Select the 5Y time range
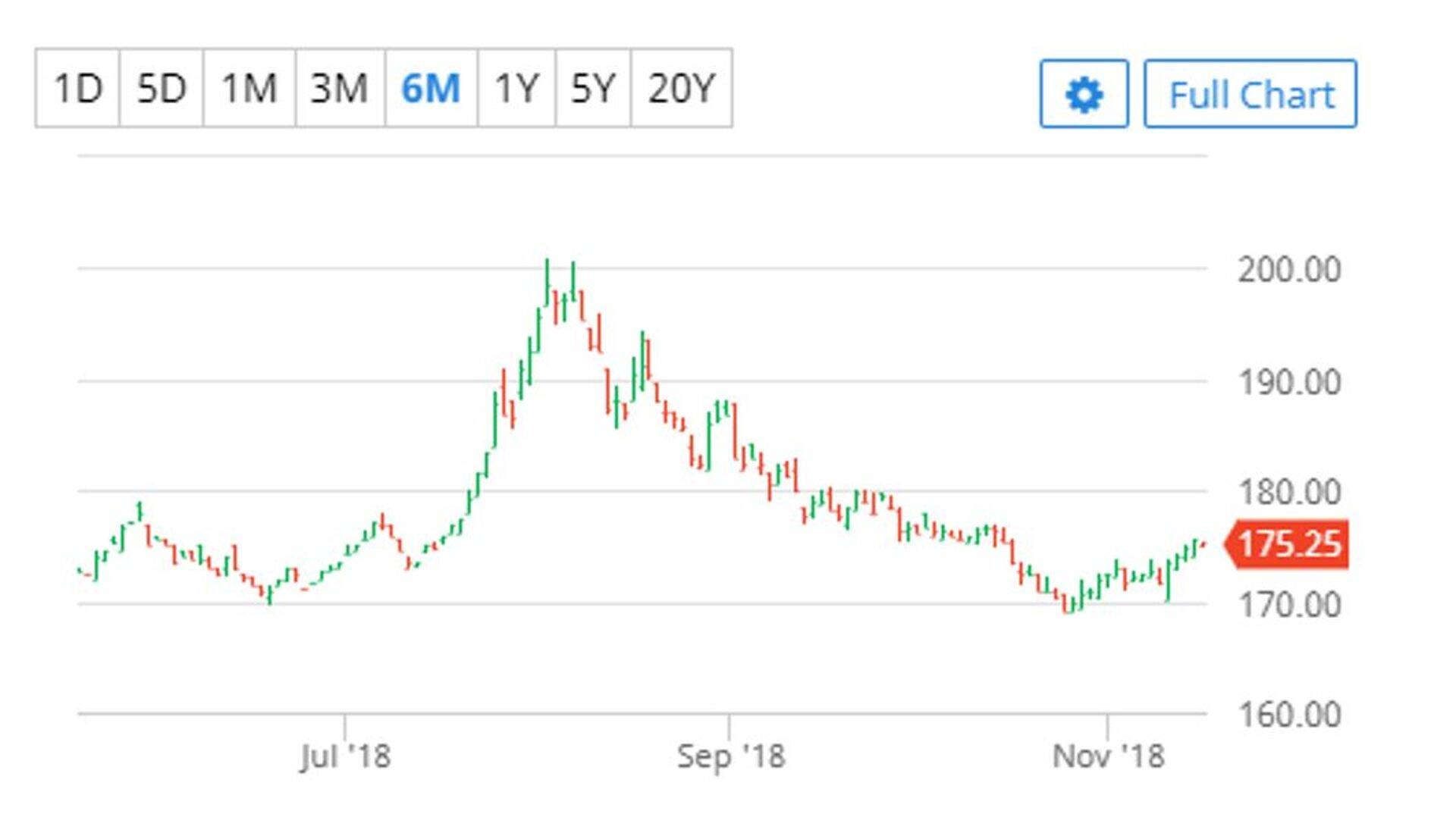The height and width of the screenshot is (833, 1456). pos(592,88)
